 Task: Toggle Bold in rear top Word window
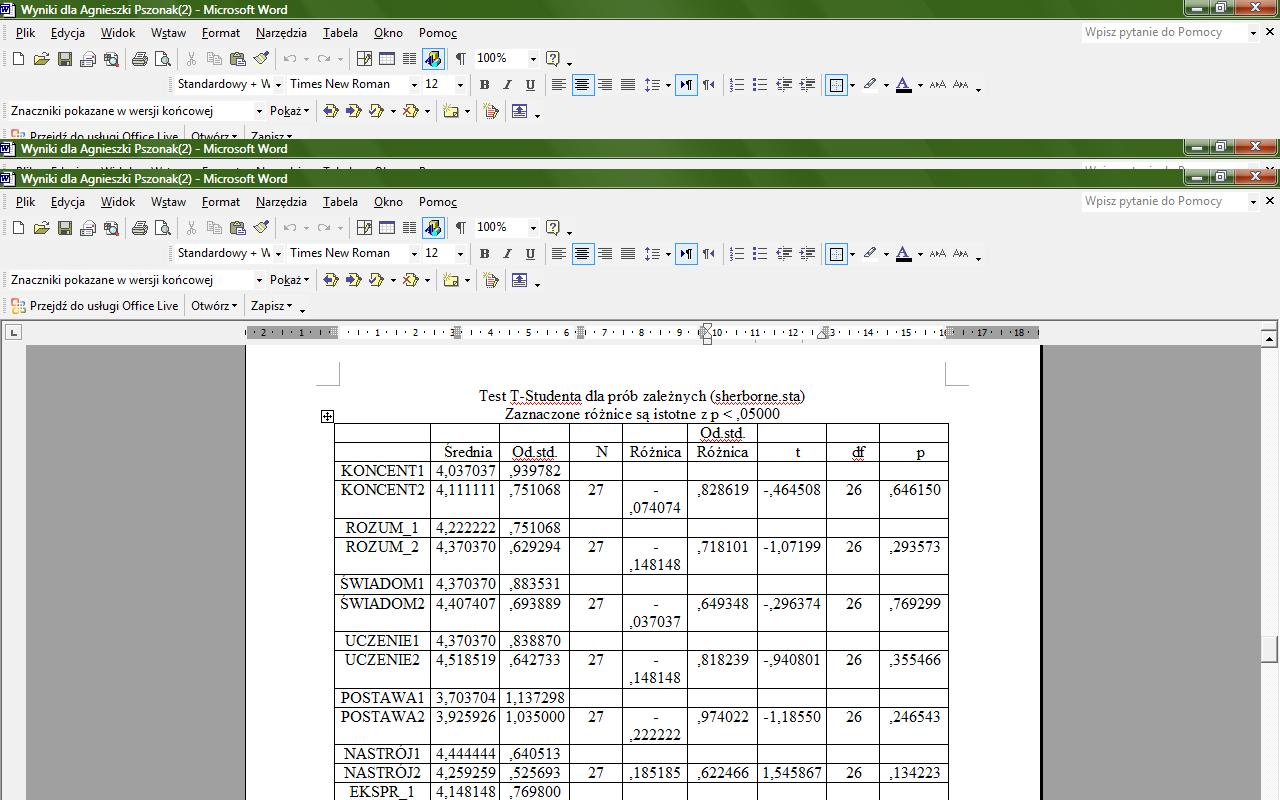[484, 85]
